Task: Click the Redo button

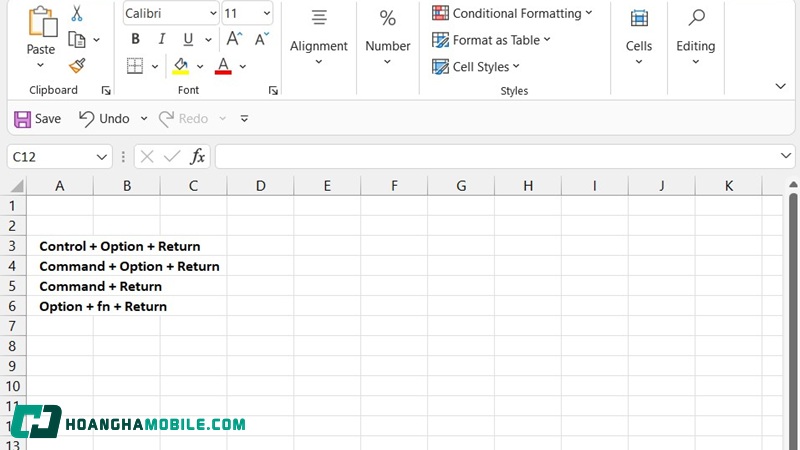Action: click(184, 119)
